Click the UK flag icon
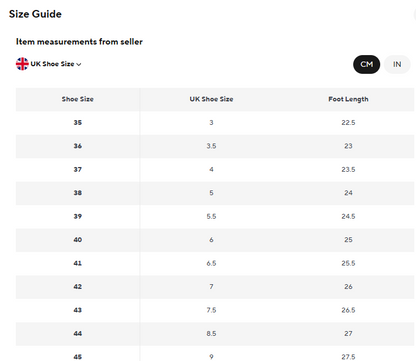Image resolution: width=416 pixels, height=361 pixels. [x=22, y=64]
